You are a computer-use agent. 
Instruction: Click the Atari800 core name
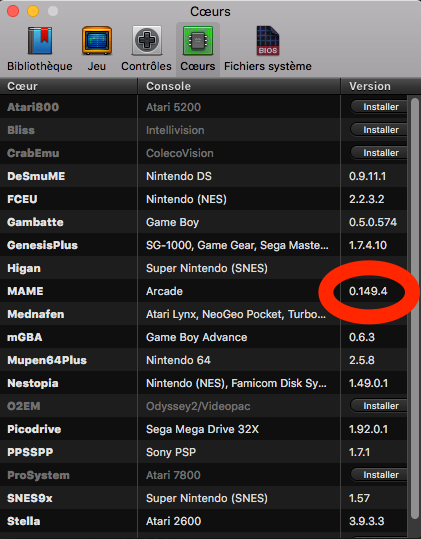pyautogui.click(x=33, y=107)
